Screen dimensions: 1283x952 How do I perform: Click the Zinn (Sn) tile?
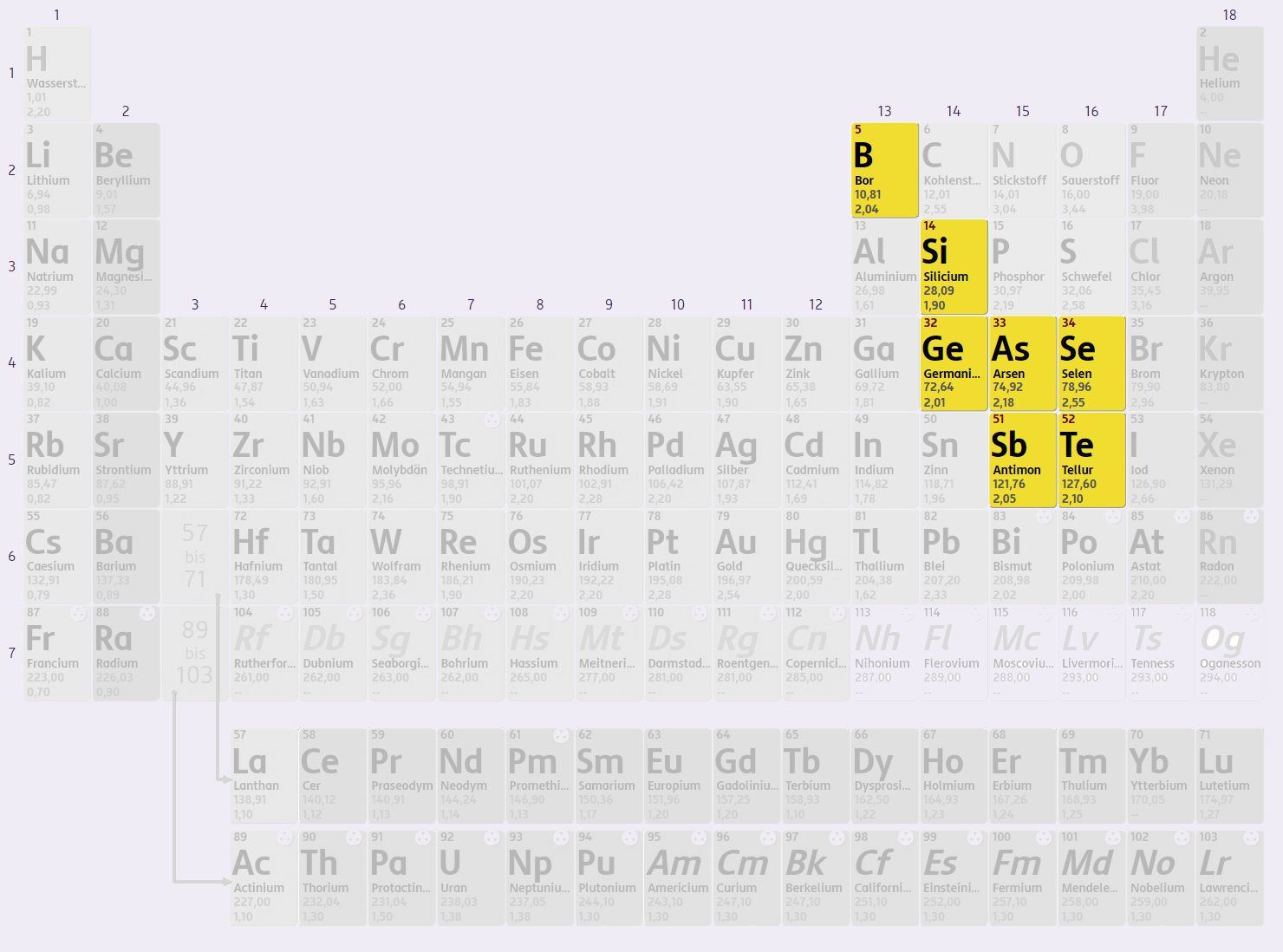pyautogui.click(x=954, y=460)
